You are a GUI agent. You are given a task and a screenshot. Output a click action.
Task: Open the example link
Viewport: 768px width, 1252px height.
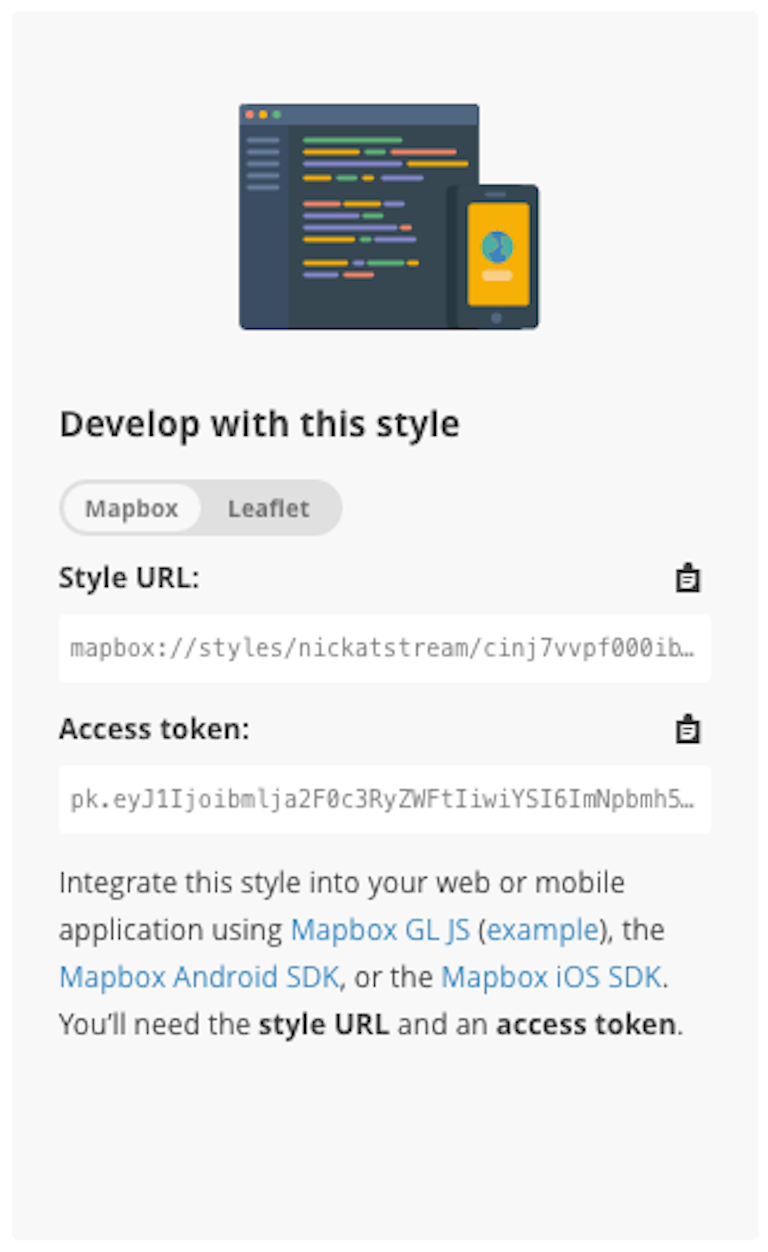542,930
